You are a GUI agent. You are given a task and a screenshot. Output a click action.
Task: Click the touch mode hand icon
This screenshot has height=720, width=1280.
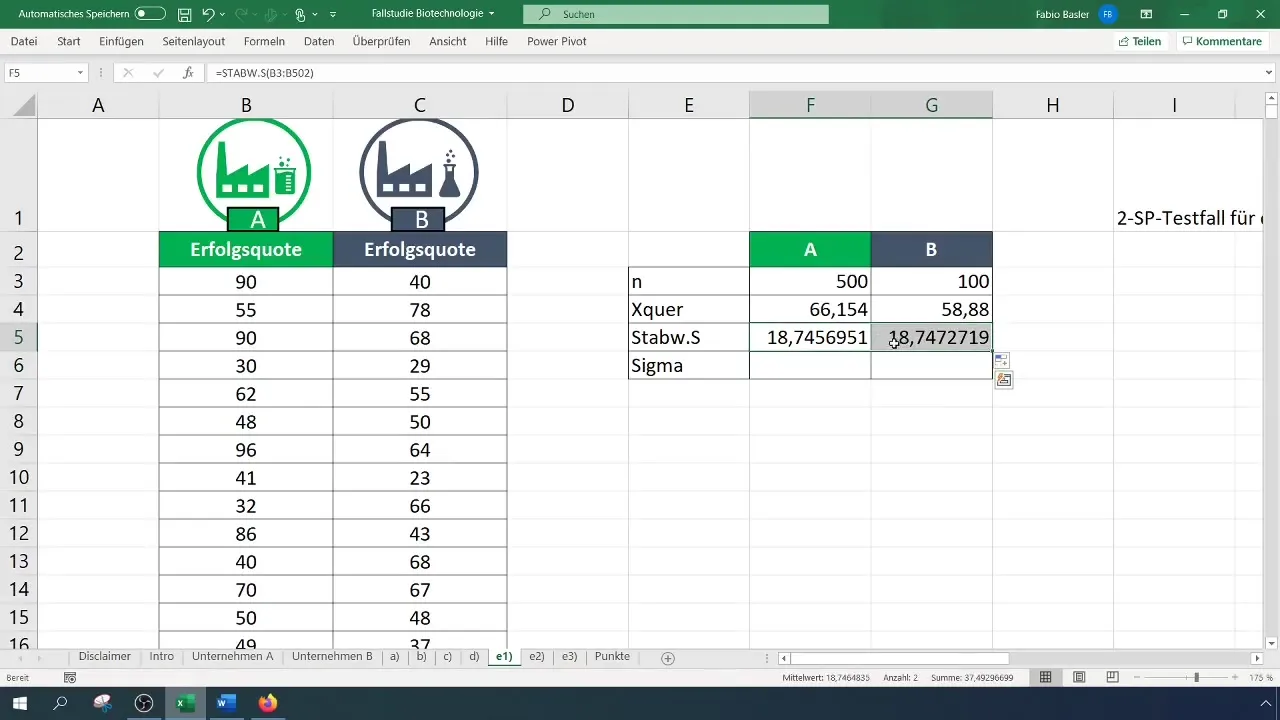299,14
